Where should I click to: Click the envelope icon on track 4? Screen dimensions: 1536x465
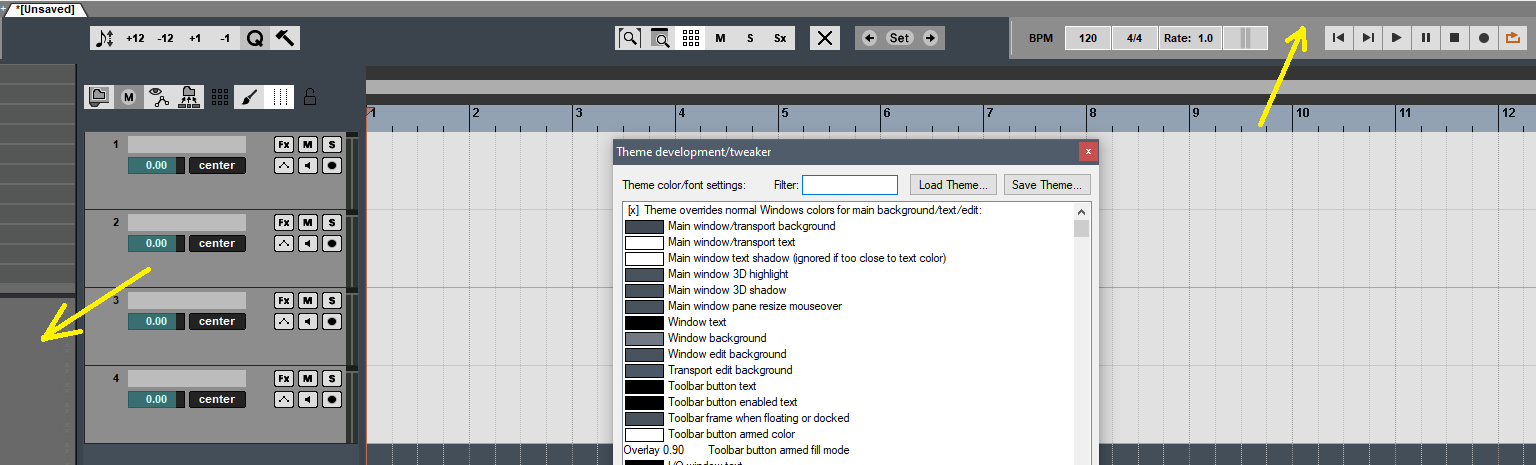point(284,399)
